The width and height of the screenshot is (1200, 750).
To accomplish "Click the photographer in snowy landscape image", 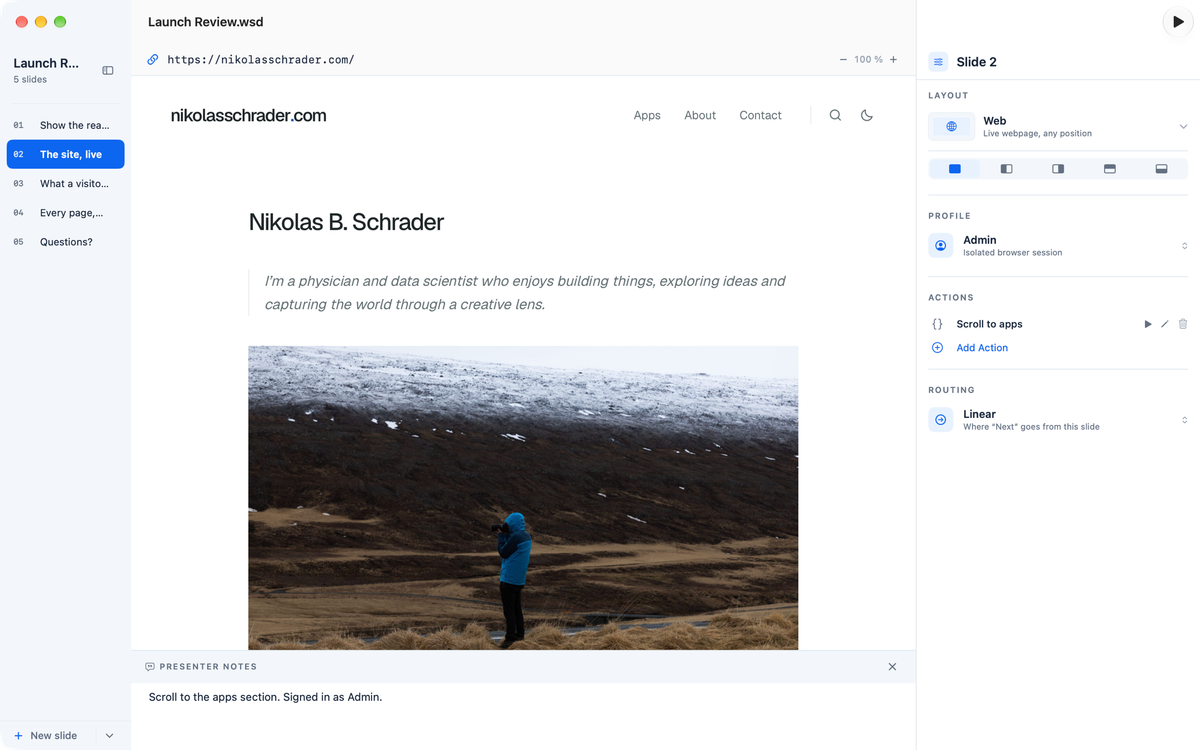I will coord(523,498).
